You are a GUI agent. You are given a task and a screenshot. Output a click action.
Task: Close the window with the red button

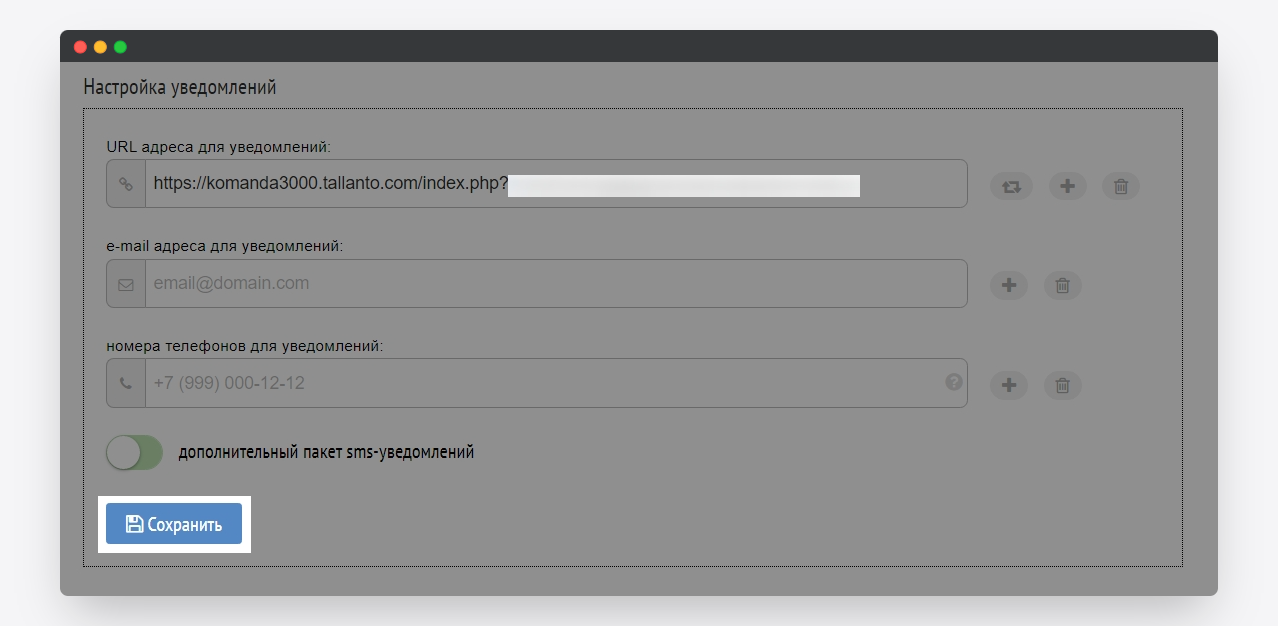pyautogui.click(x=81, y=47)
